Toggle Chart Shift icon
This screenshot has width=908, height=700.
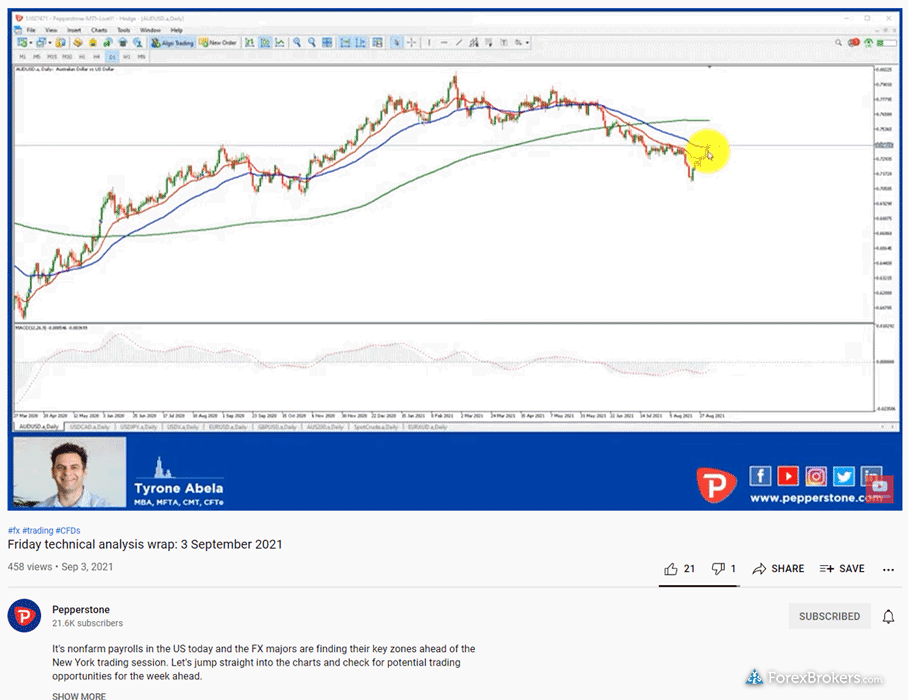coord(360,43)
